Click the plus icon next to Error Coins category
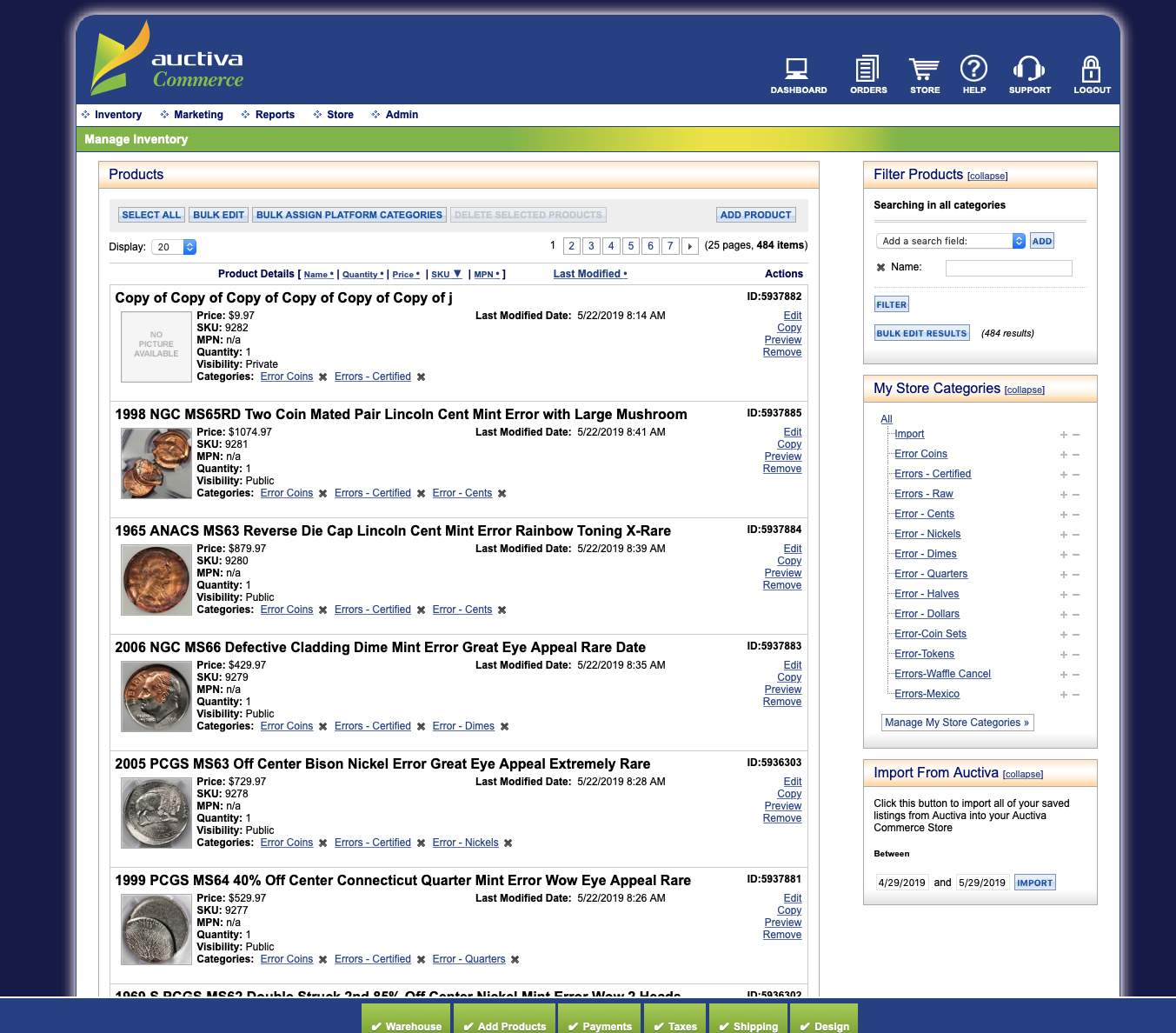1176x1033 pixels. coord(1063,455)
